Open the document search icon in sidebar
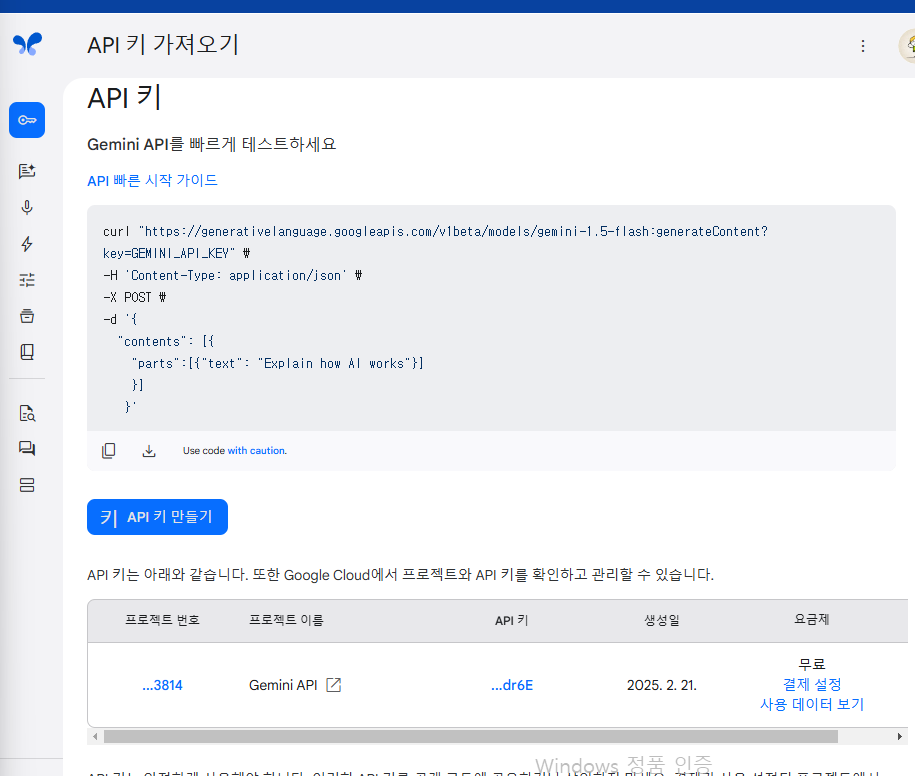The height and width of the screenshot is (776, 915). pyautogui.click(x=27, y=413)
